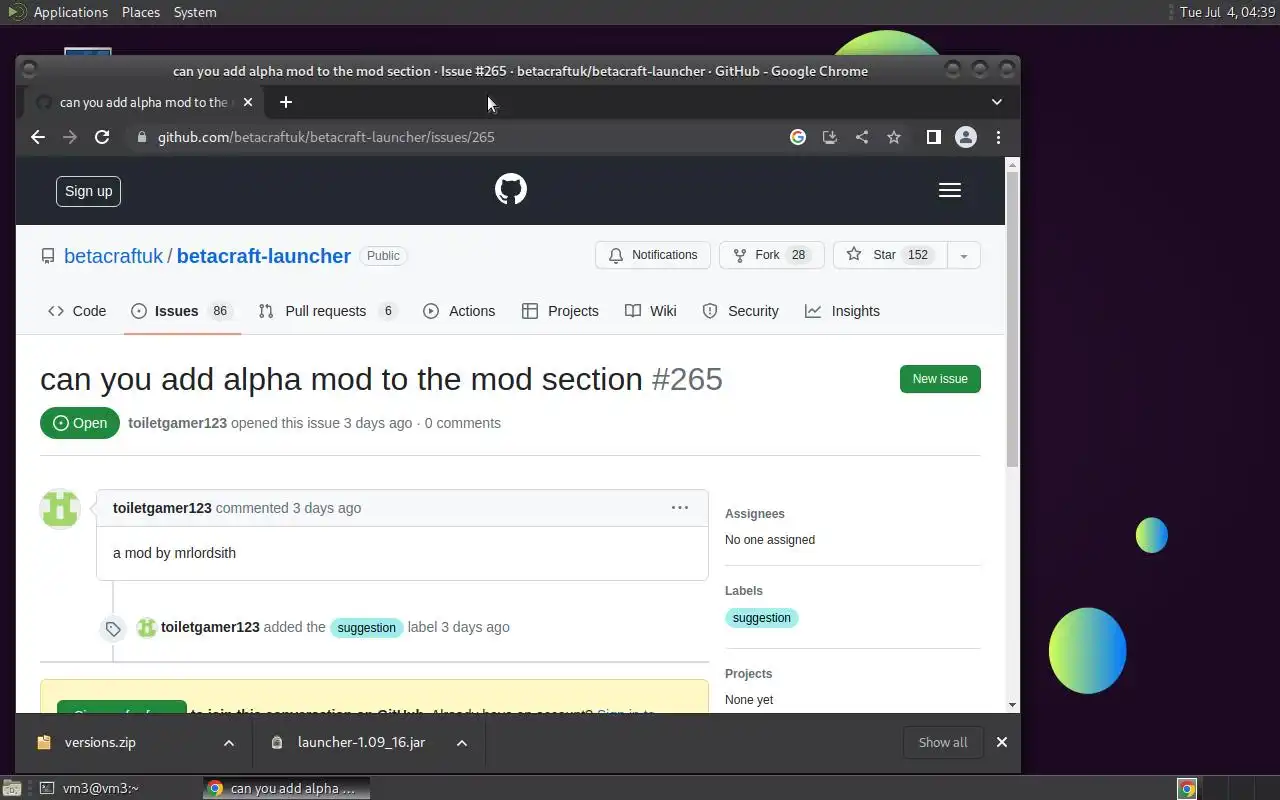The height and width of the screenshot is (800, 1280).
Task: Click Show all downloads
Action: point(943,742)
